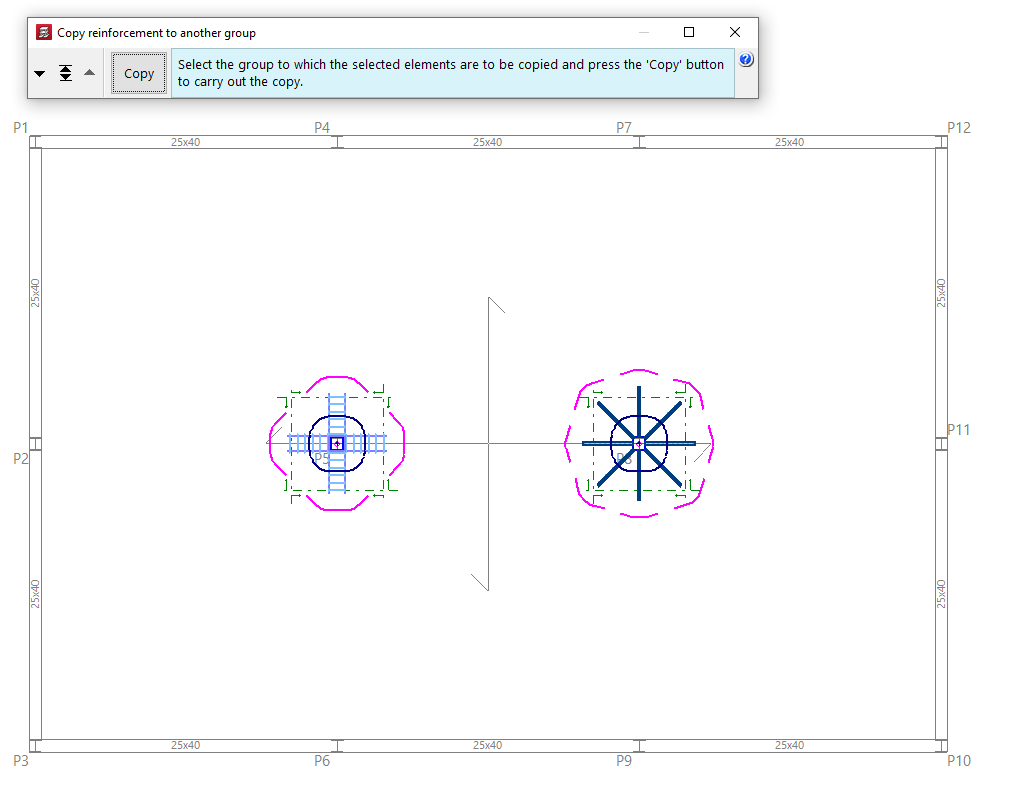The height and width of the screenshot is (804, 1012).
Task: Click 25x40 beam label between P11 and P10
Action: 942,594
